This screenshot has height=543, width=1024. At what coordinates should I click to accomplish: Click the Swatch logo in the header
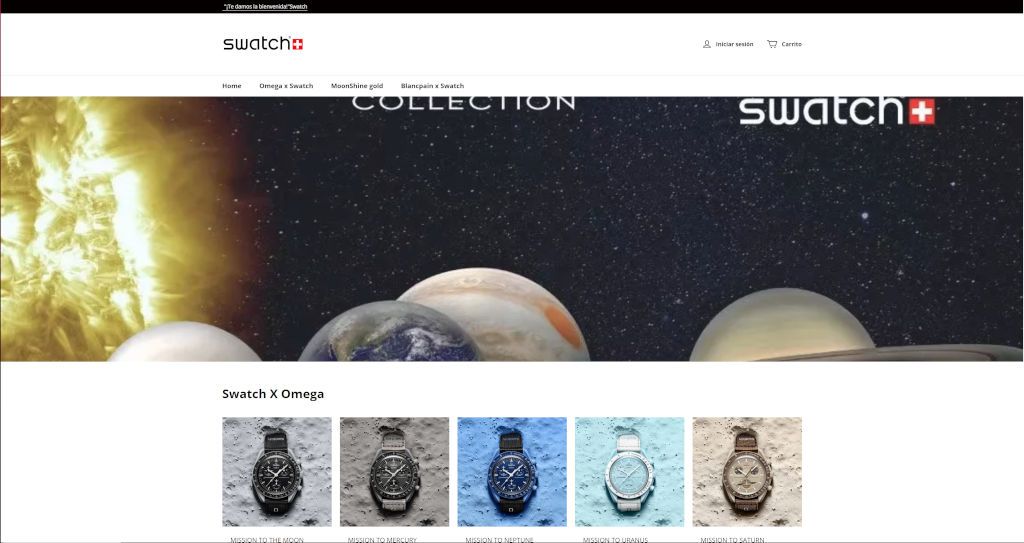tap(263, 44)
